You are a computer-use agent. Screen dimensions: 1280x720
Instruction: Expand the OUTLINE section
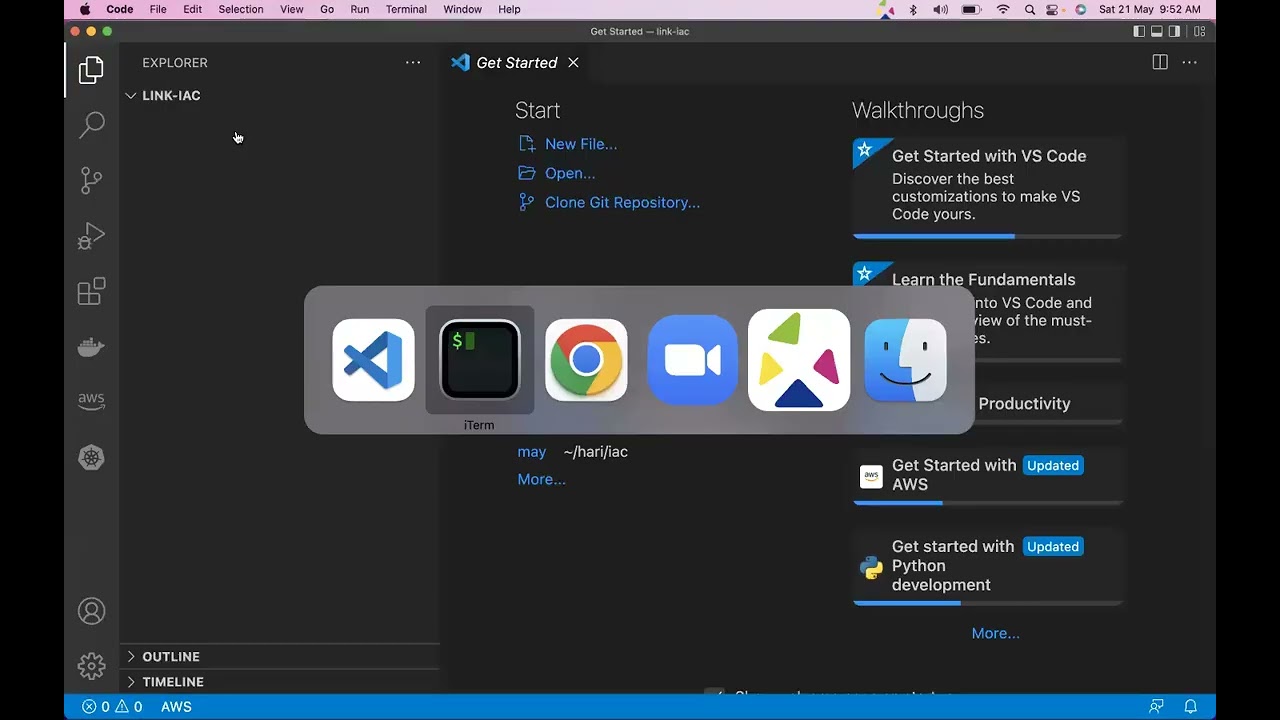tap(280, 656)
